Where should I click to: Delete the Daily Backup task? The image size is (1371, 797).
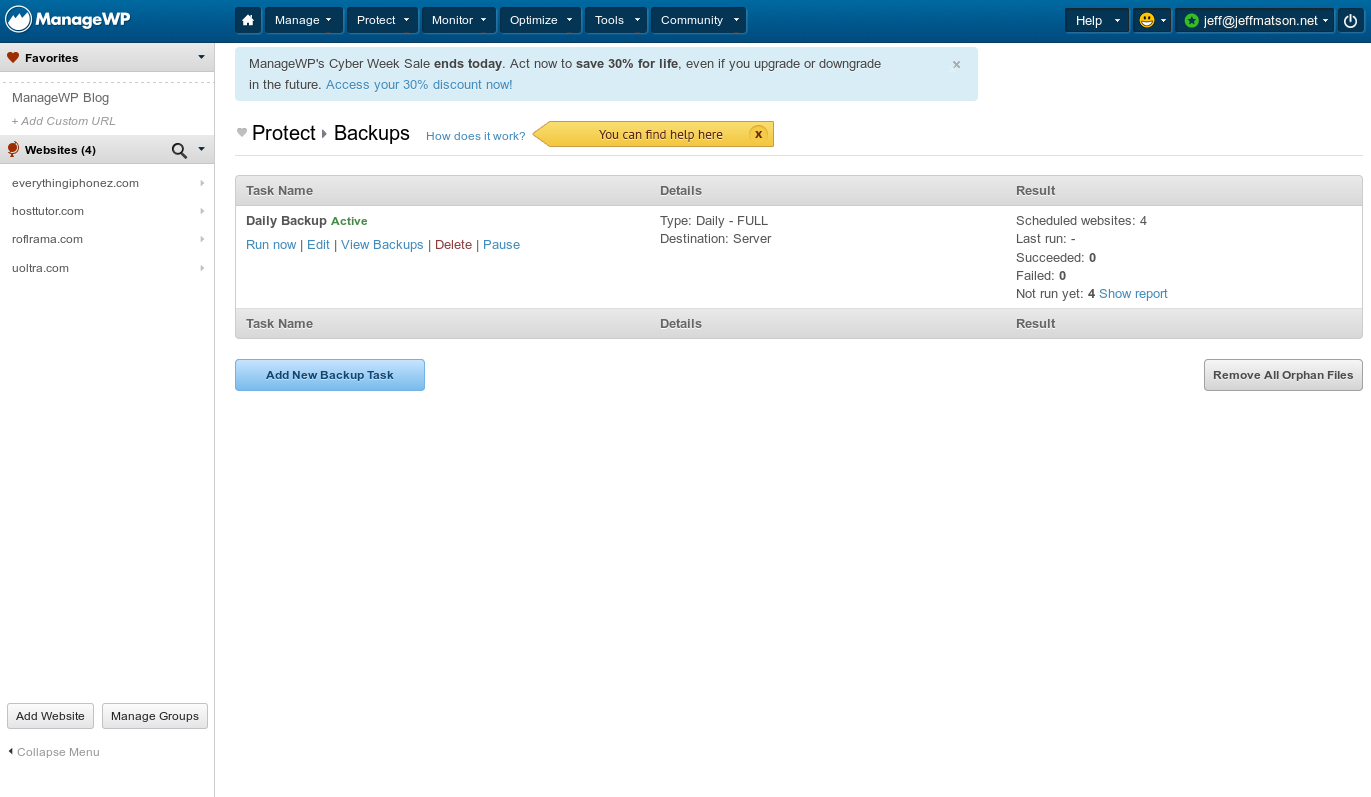click(453, 245)
